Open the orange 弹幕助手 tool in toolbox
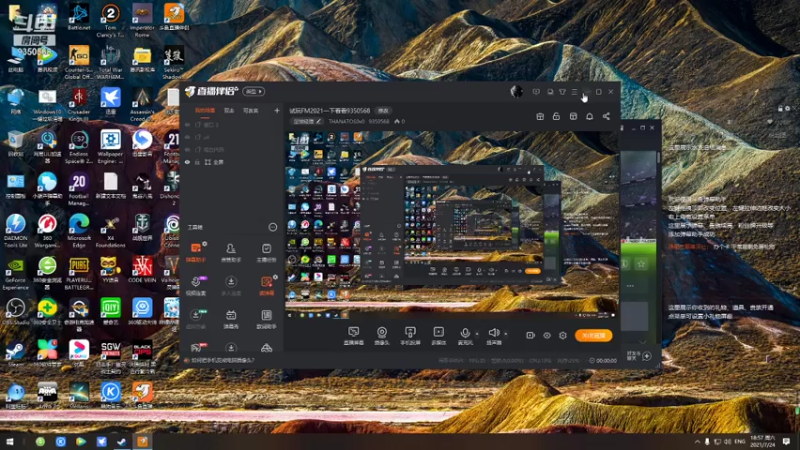Image resolution: width=800 pixels, height=450 pixels. tap(195, 252)
